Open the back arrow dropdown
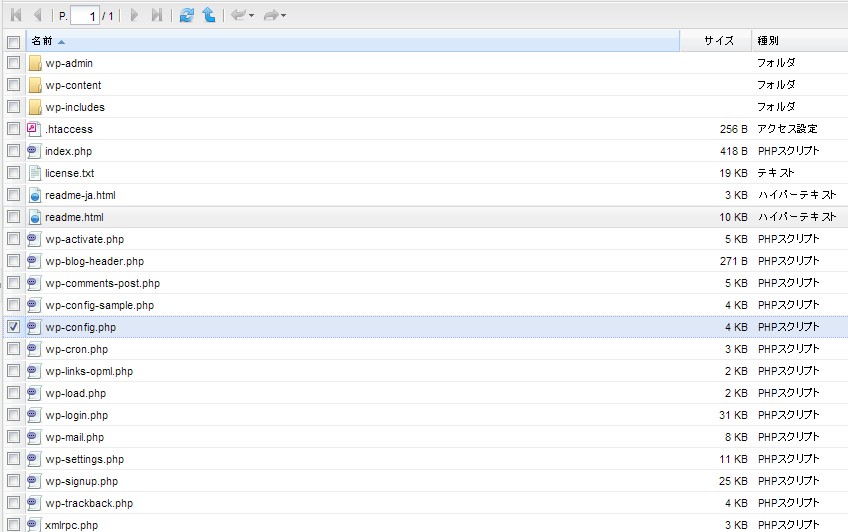Viewport: 848px width, 532px height. [x=251, y=16]
